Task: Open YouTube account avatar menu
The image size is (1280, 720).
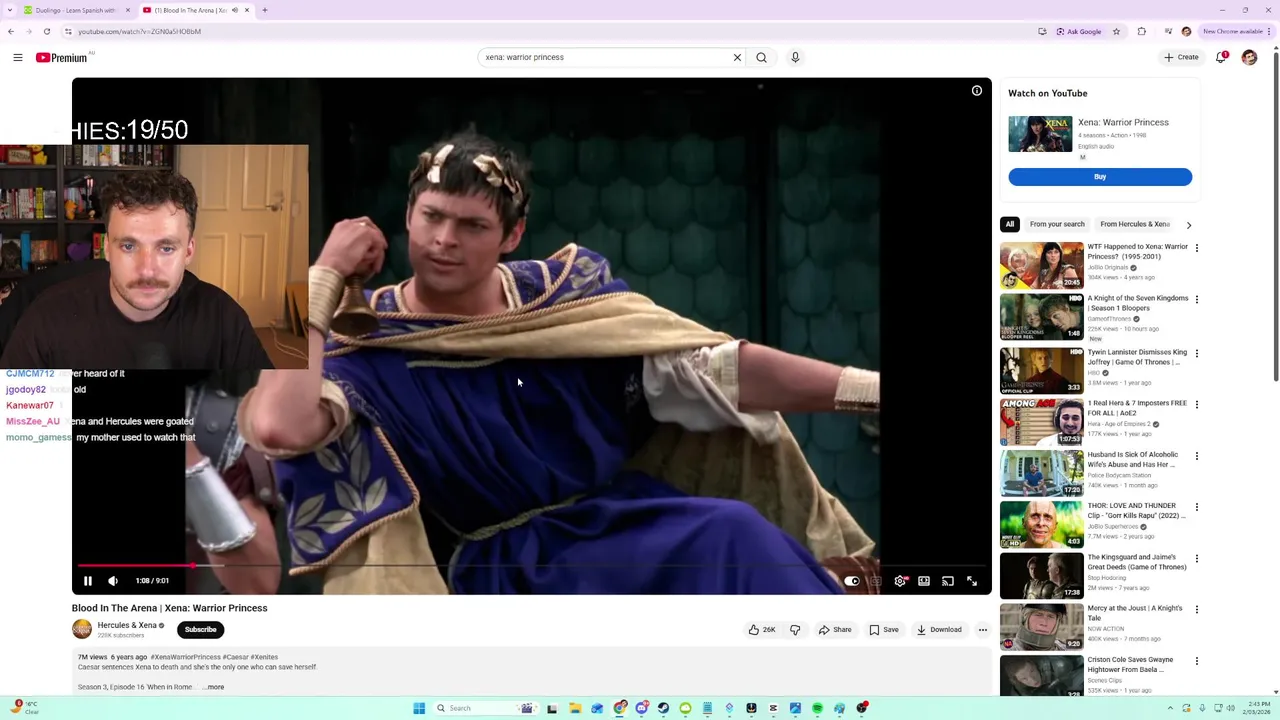Action: click(1249, 57)
